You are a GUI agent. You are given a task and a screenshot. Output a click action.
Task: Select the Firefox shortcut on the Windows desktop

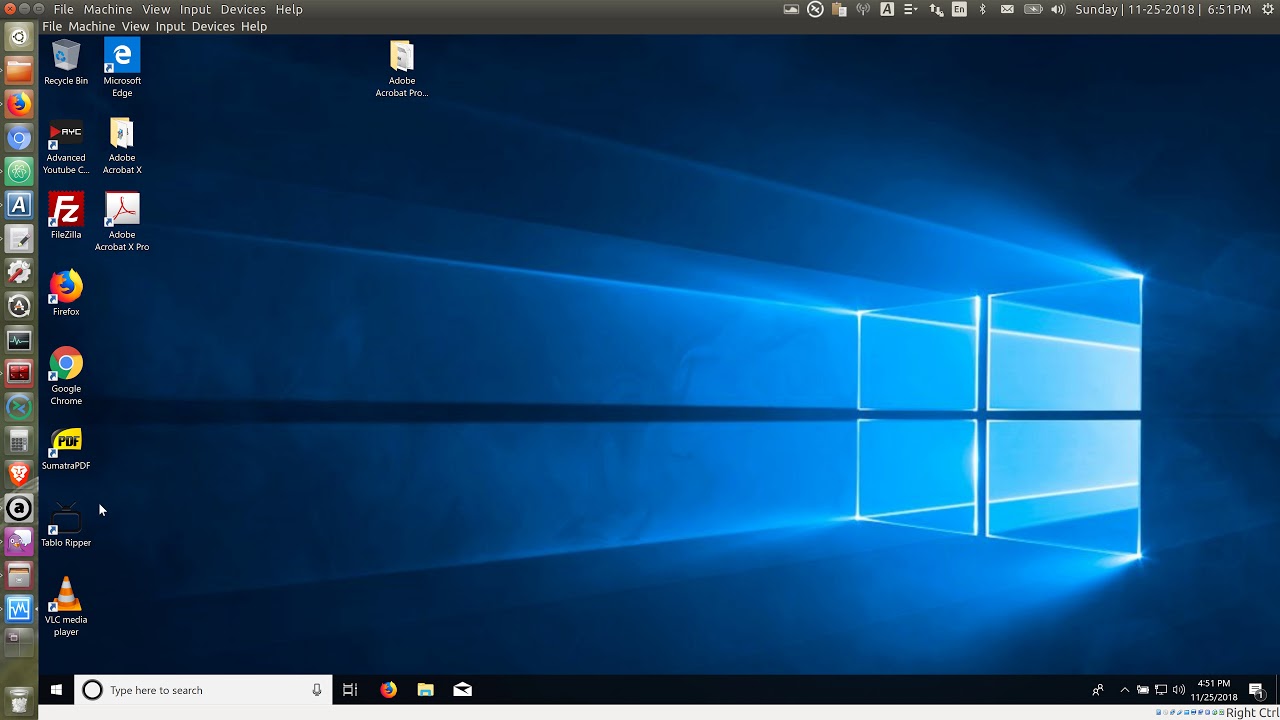66,293
